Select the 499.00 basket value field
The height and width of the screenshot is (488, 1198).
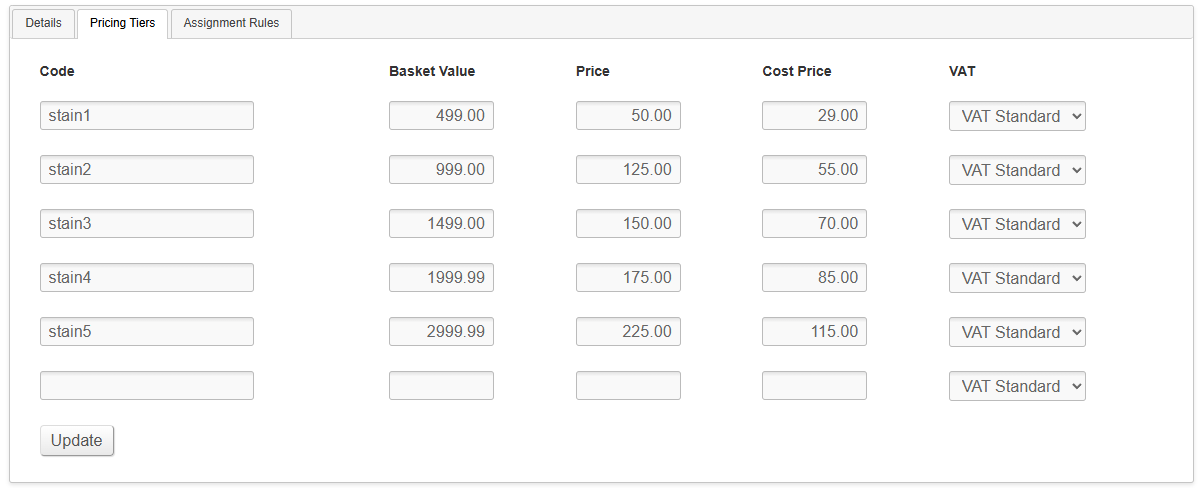pos(441,116)
